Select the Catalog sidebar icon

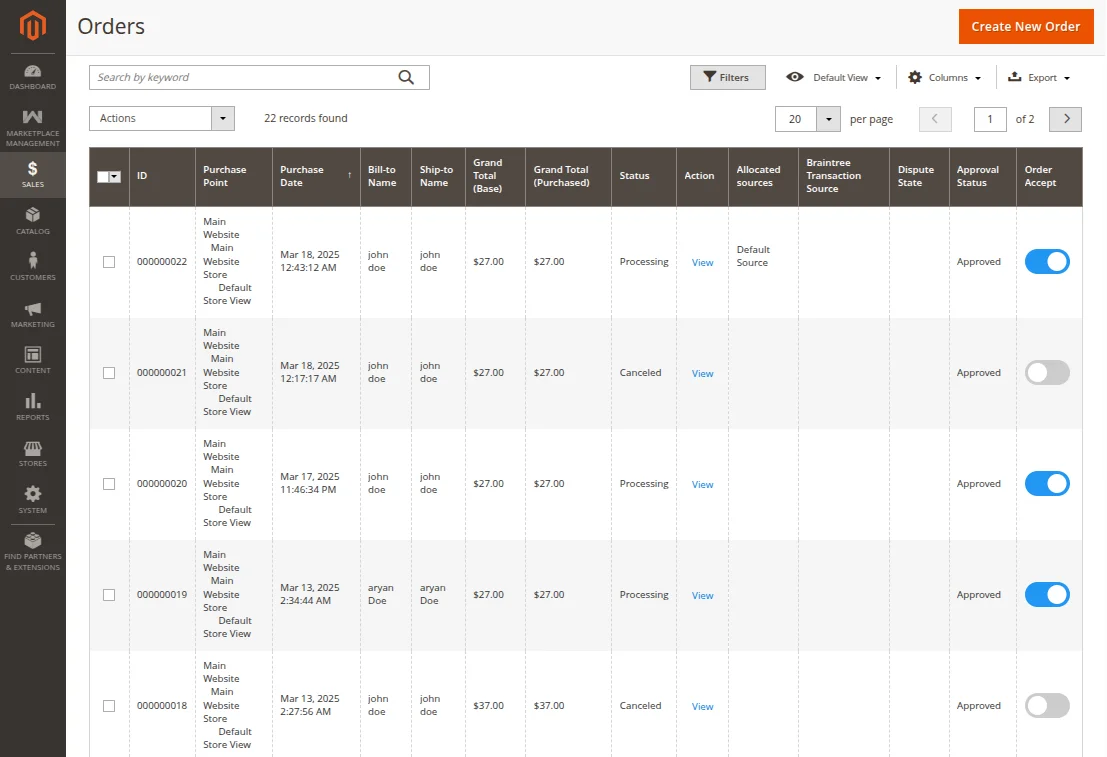click(x=33, y=220)
